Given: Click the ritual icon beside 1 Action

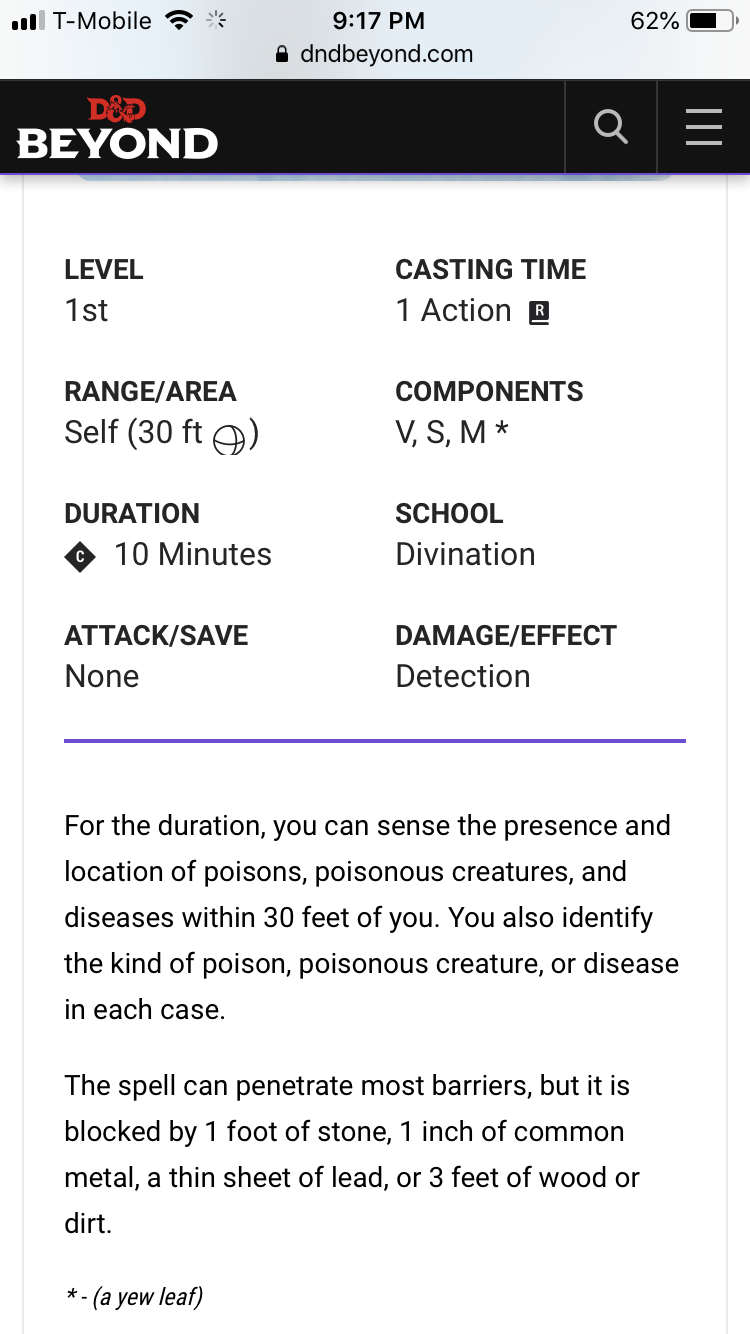Looking at the screenshot, I should pos(539,313).
